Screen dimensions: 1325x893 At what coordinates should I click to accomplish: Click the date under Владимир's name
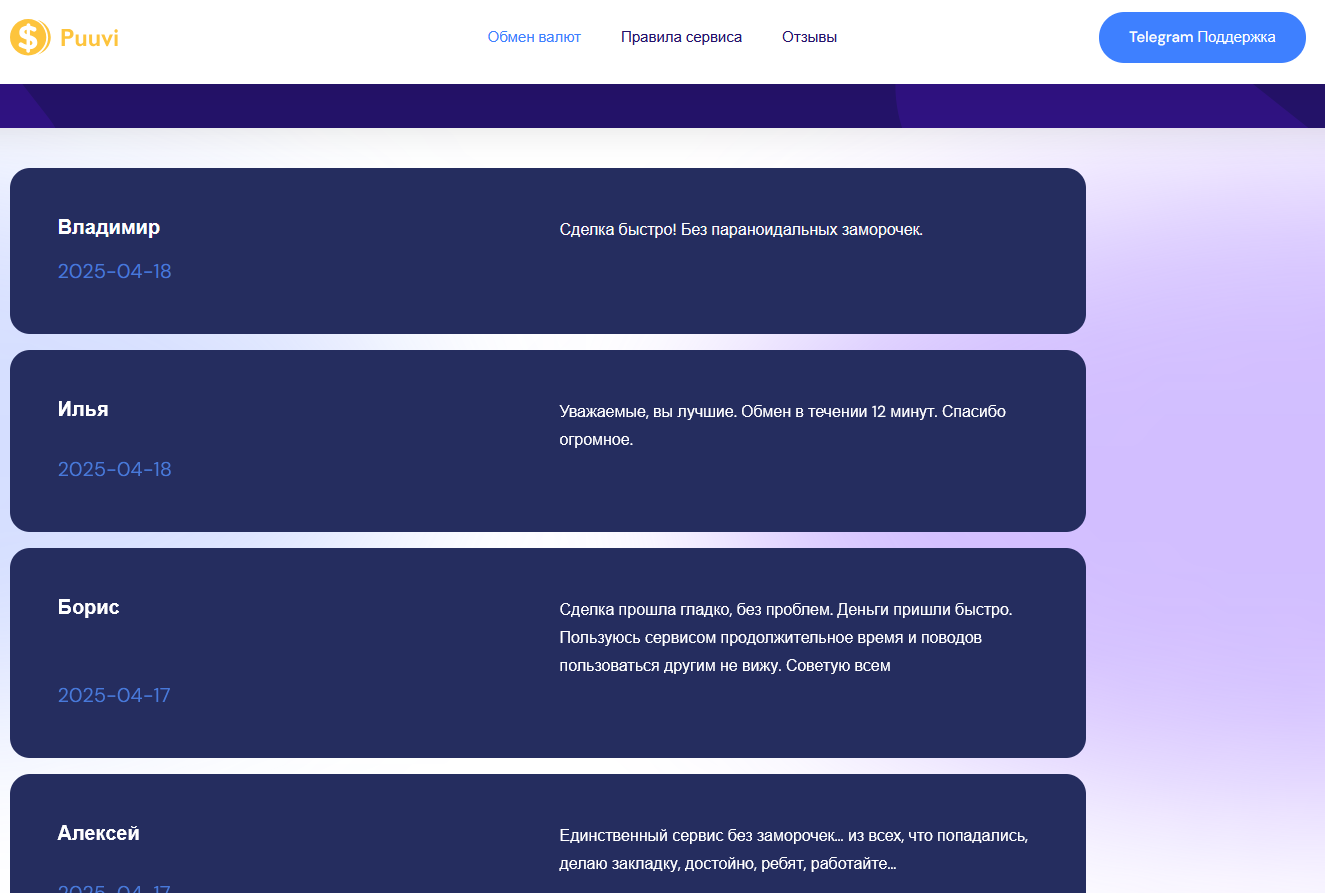tap(114, 271)
